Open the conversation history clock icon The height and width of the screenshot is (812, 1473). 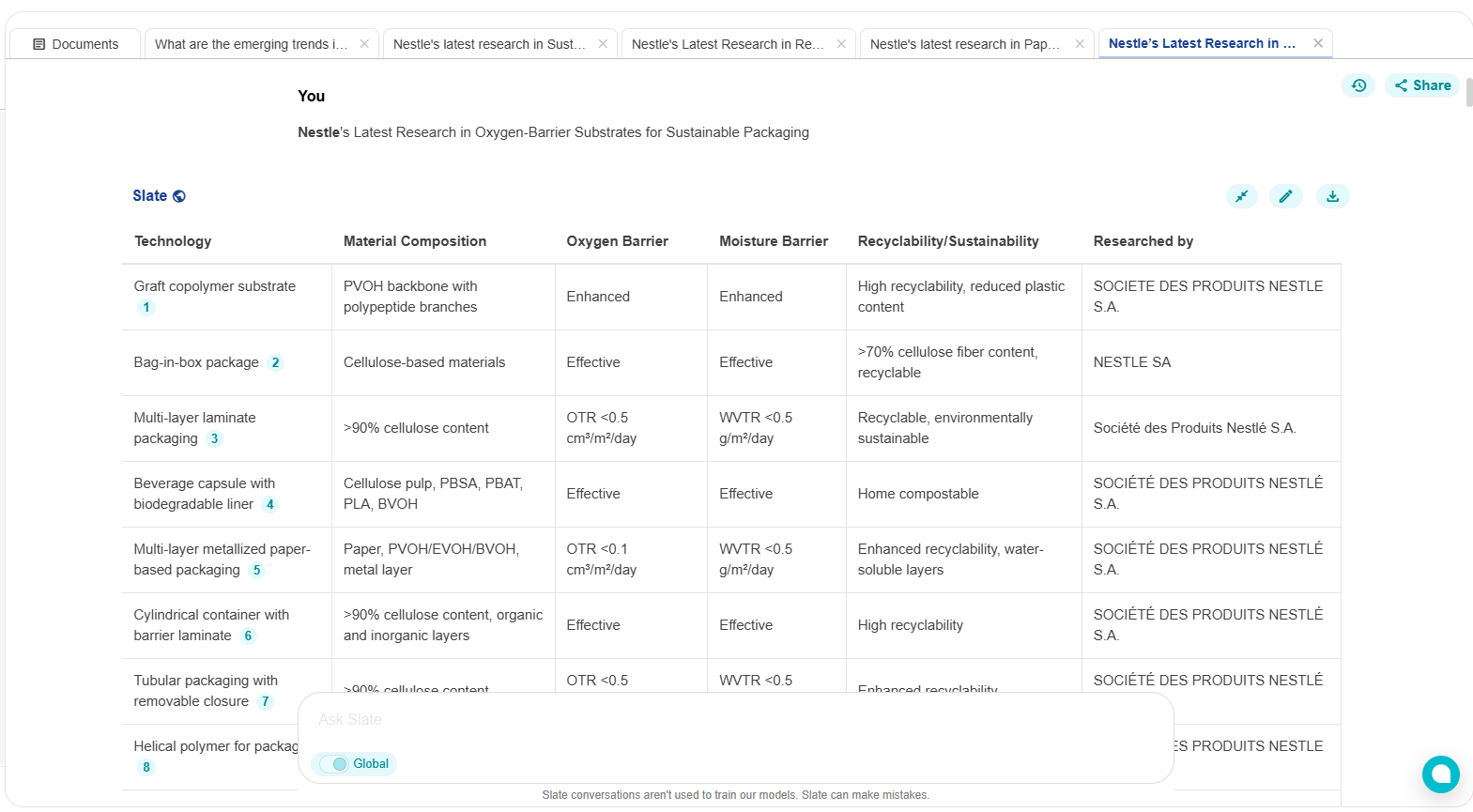point(1358,85)
